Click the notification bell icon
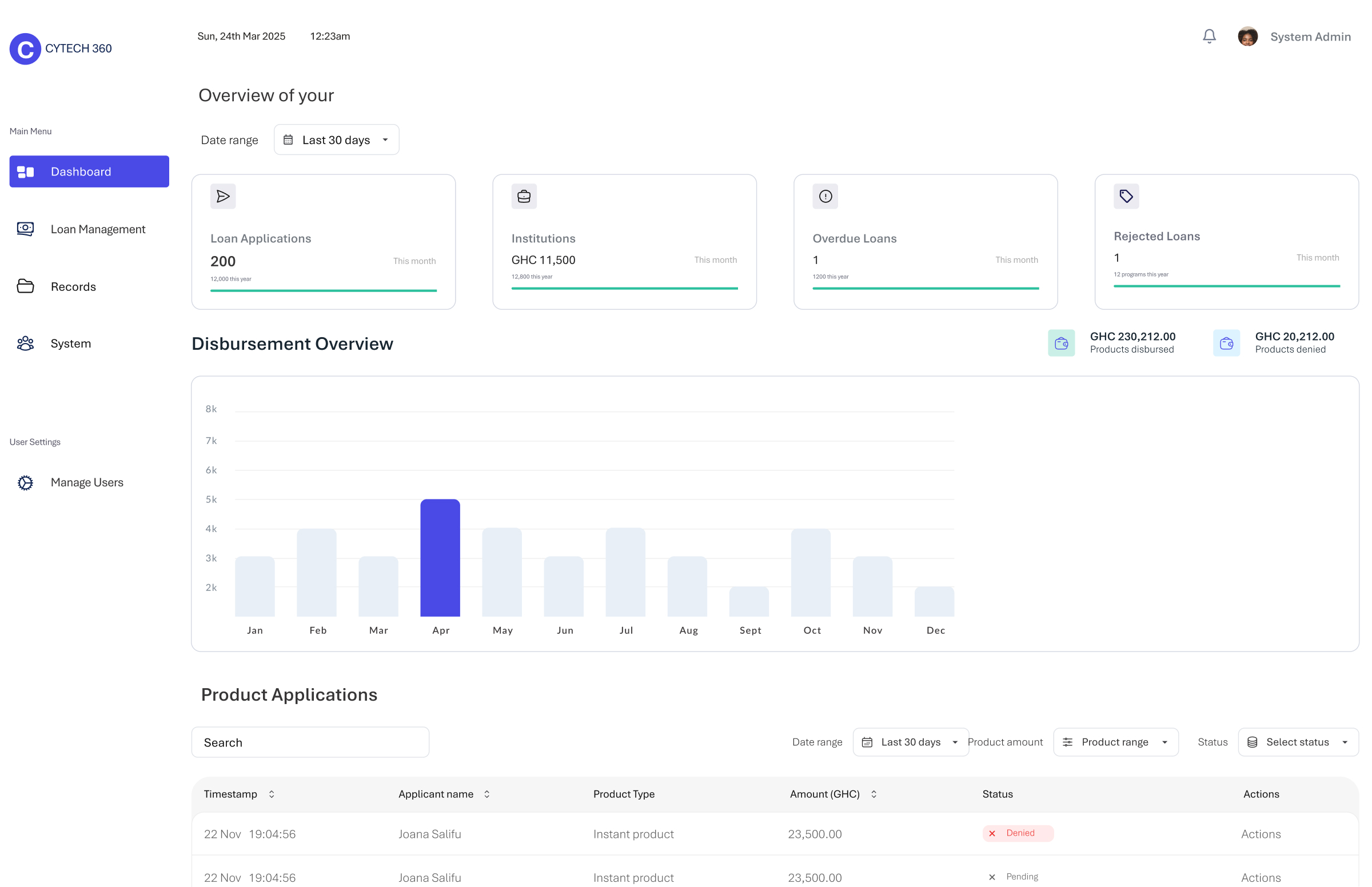Screen dimensions: 1372x887 tap(1209, 37)
